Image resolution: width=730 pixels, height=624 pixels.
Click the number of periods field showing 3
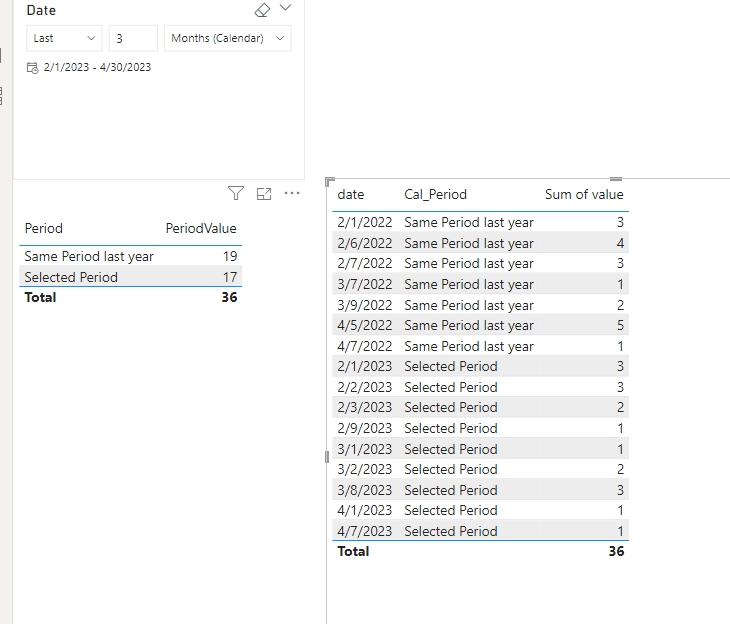click(133, 38)
